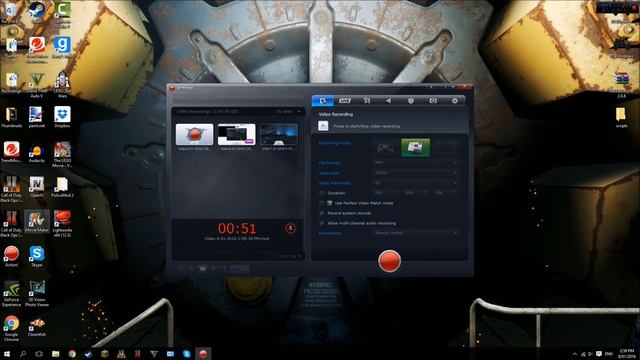Open Action! desktop shortcut
This screenshot has width=640, height=360.
point(11,256)
